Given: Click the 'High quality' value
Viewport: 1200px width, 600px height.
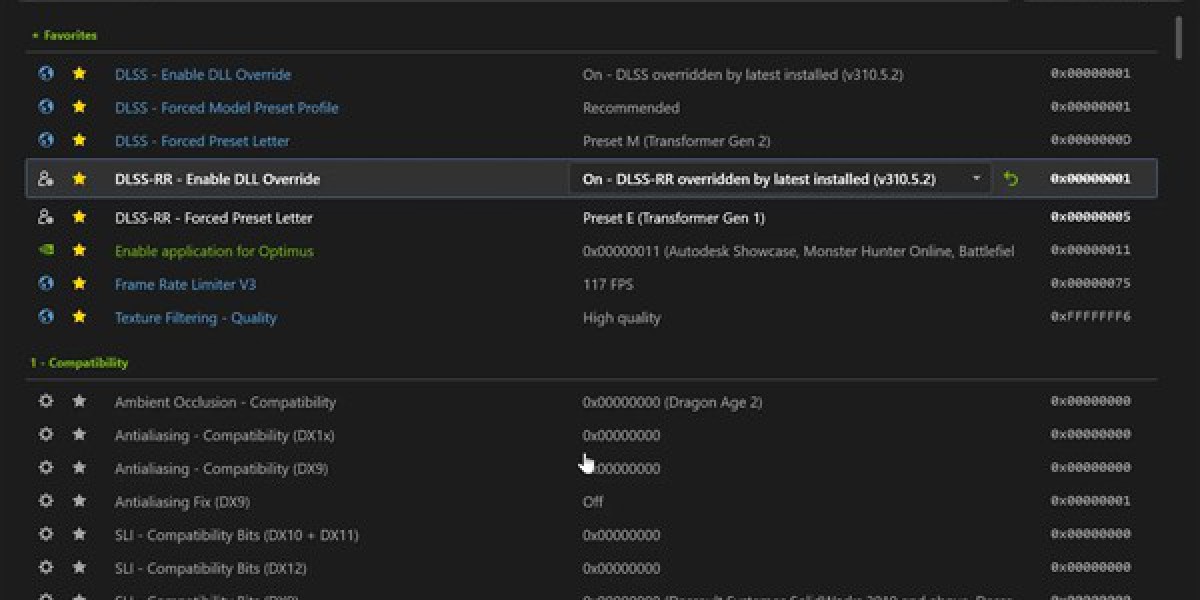Looking at the screenshot, I should coord(622,317).
